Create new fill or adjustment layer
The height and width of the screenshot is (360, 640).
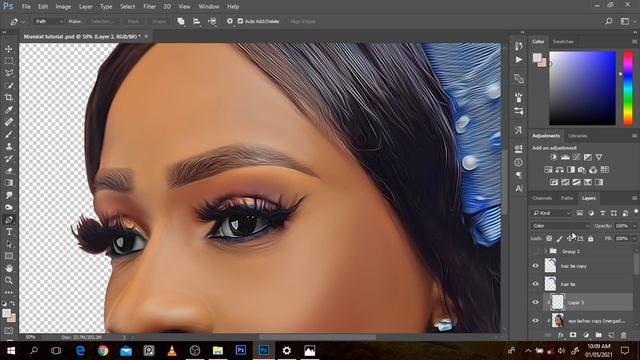click(586, 335)
